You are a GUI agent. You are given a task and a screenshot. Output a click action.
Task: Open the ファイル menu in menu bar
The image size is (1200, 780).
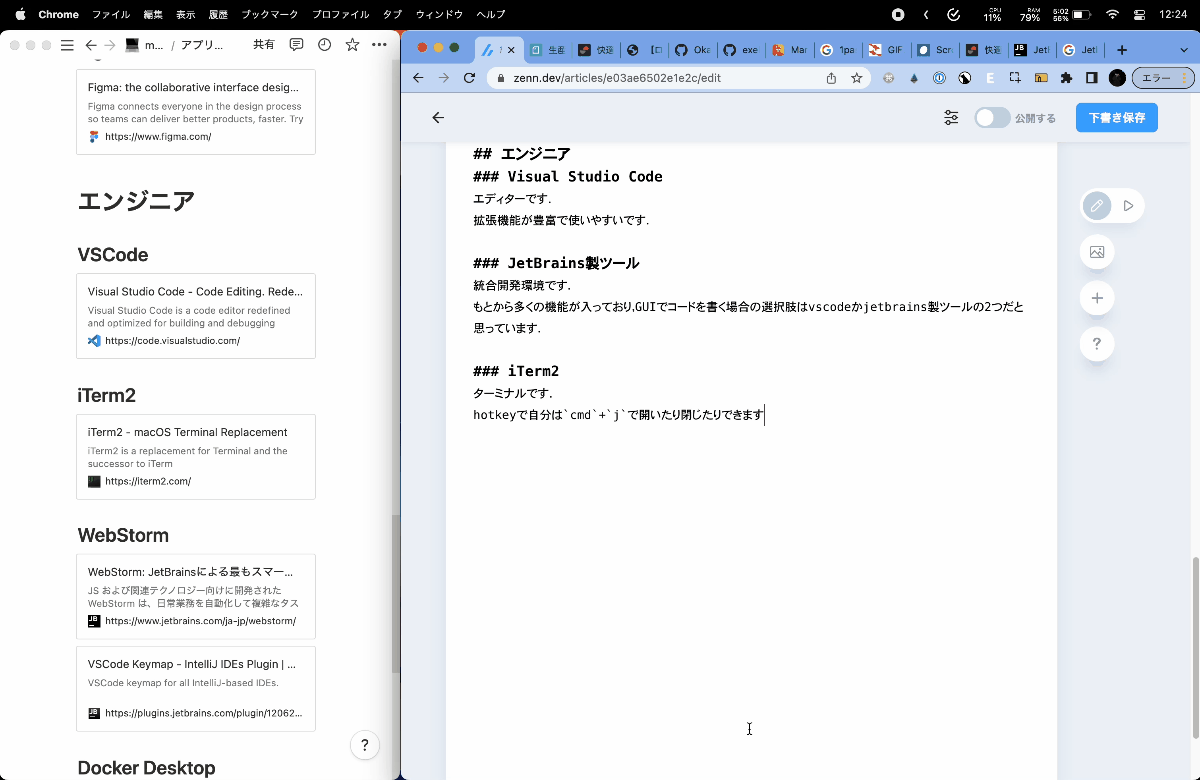111,15
